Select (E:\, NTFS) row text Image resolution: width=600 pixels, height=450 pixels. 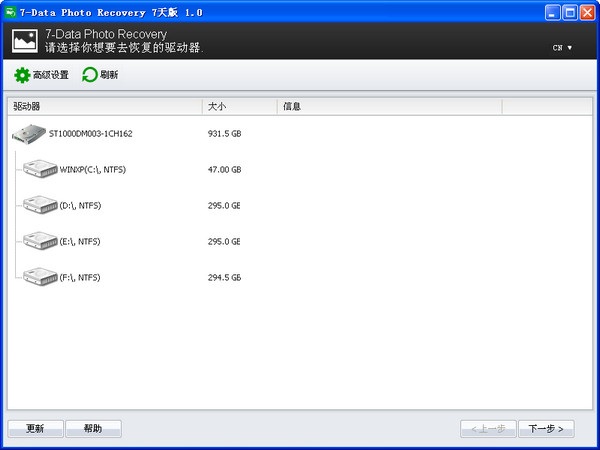coord(80,241)
